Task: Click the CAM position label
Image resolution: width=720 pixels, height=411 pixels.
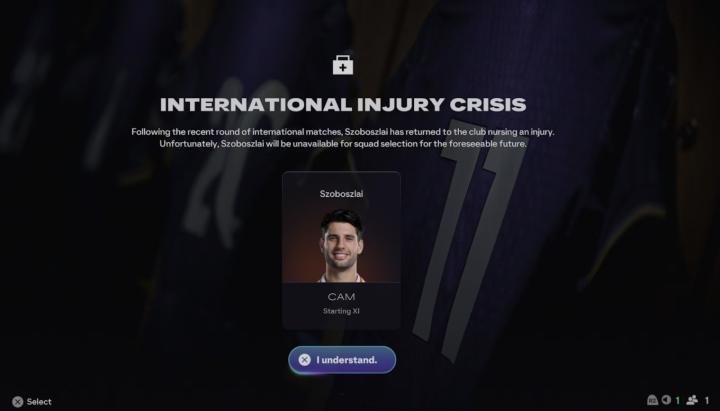Action: [x=341, y=297]
